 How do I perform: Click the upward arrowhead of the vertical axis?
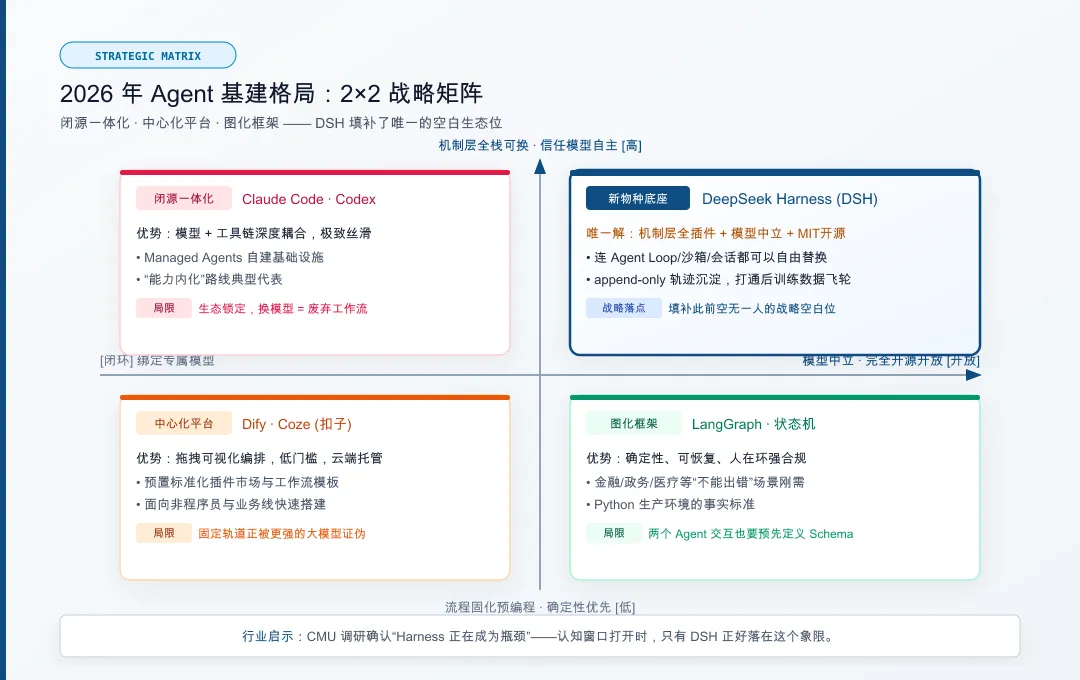click(540, 166)
